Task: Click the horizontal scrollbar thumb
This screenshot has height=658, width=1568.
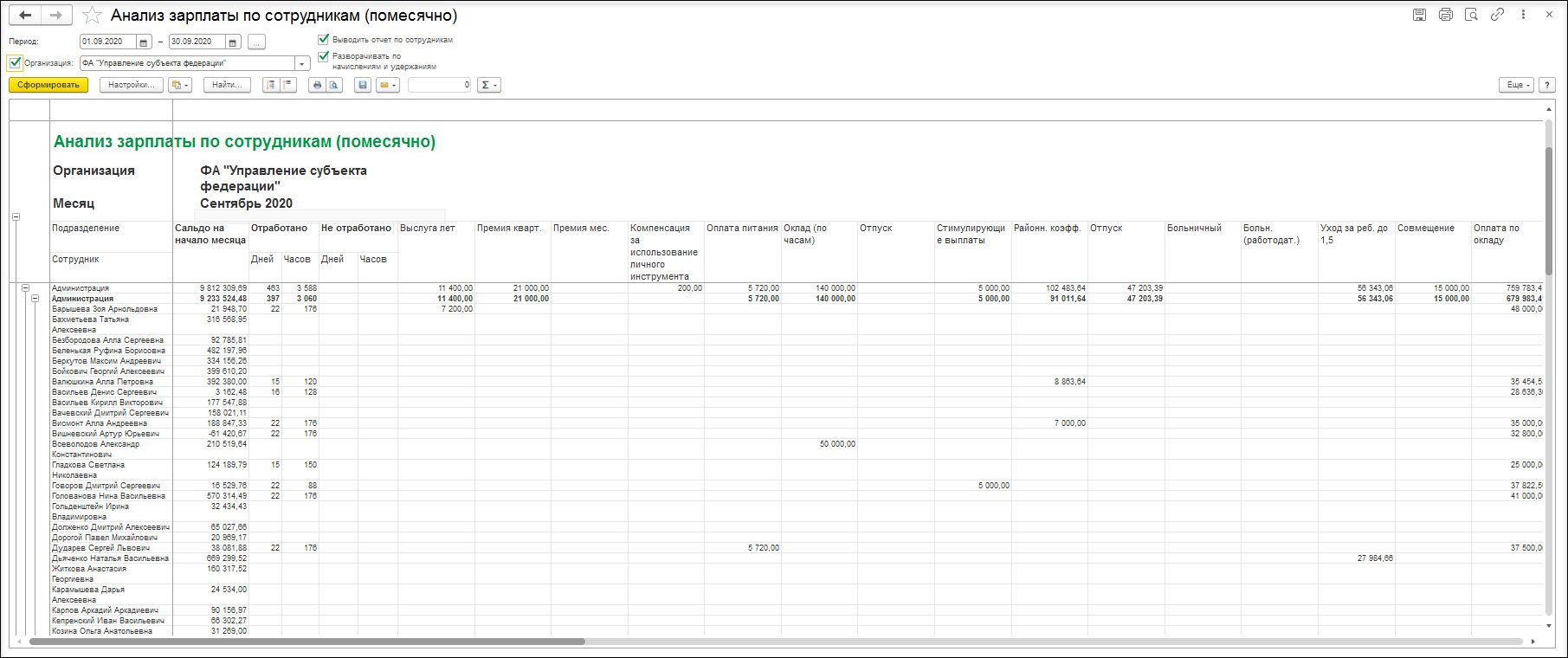Action: tap(307, 642)
